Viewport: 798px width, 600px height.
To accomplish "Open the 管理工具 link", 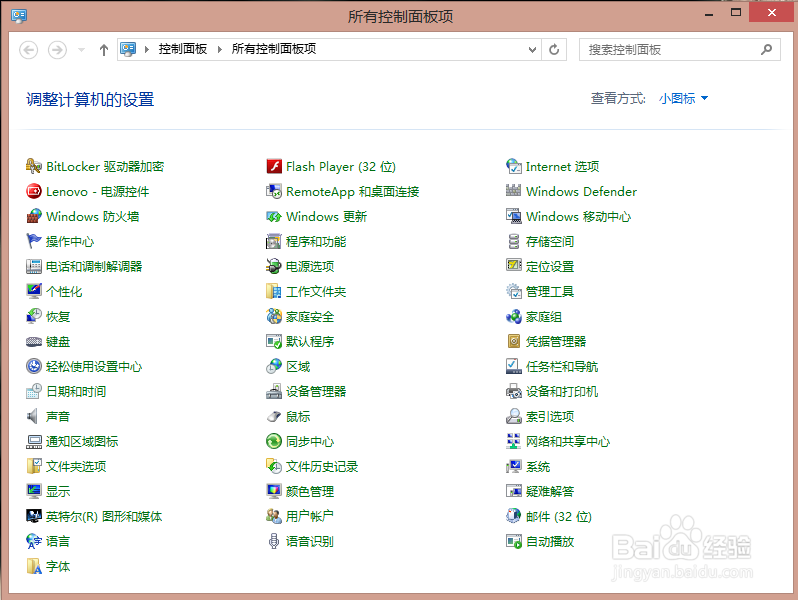I will (550, 292).
